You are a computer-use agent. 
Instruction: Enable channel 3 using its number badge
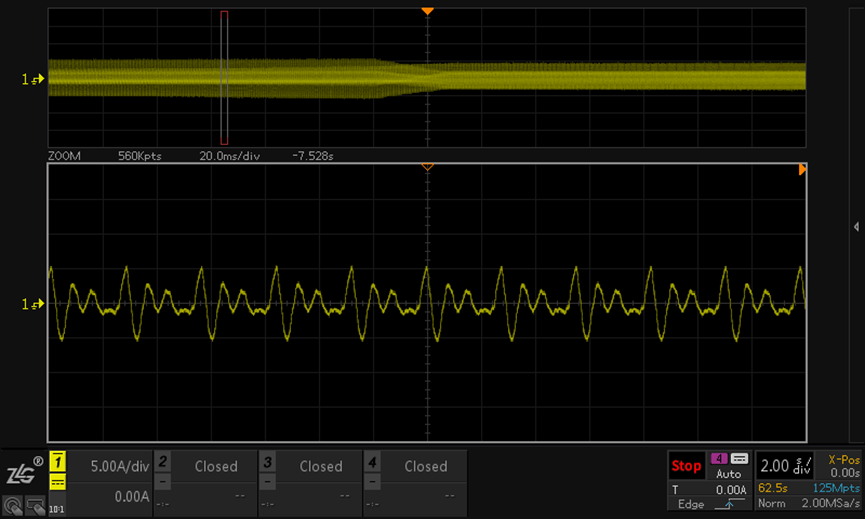pos(268,461)
